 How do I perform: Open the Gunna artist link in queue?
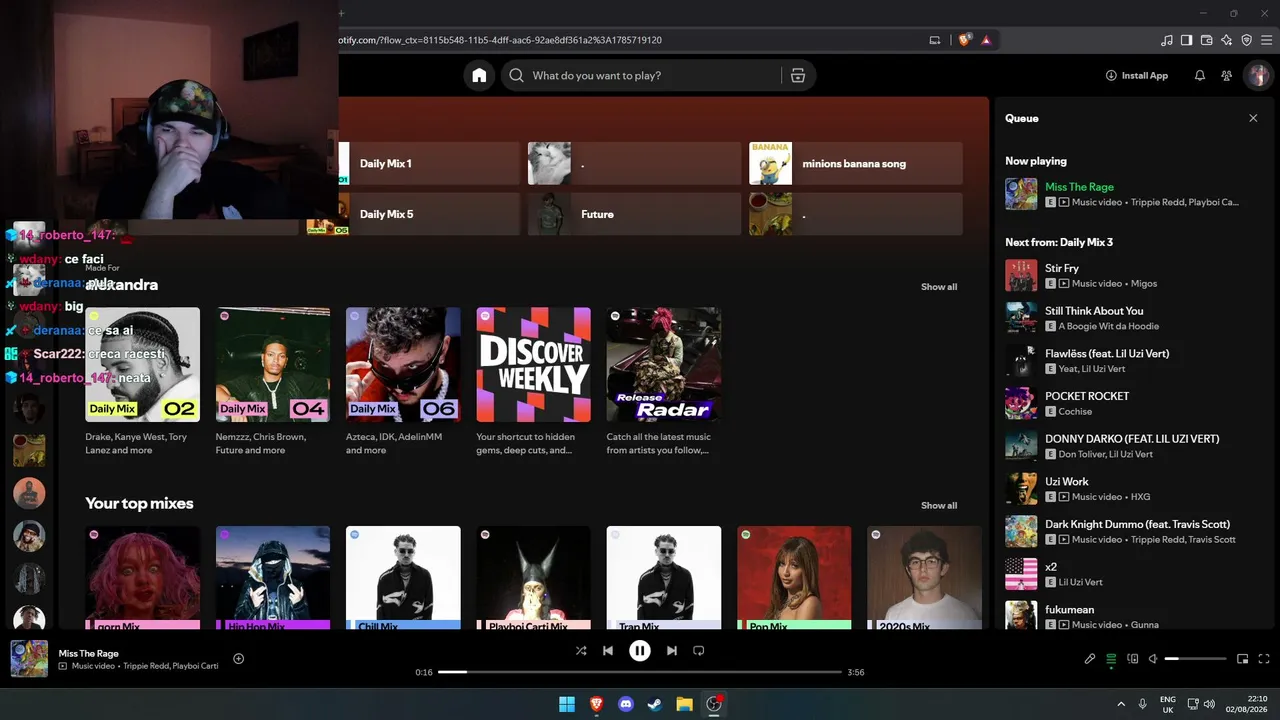click(x=1145, y=625)
